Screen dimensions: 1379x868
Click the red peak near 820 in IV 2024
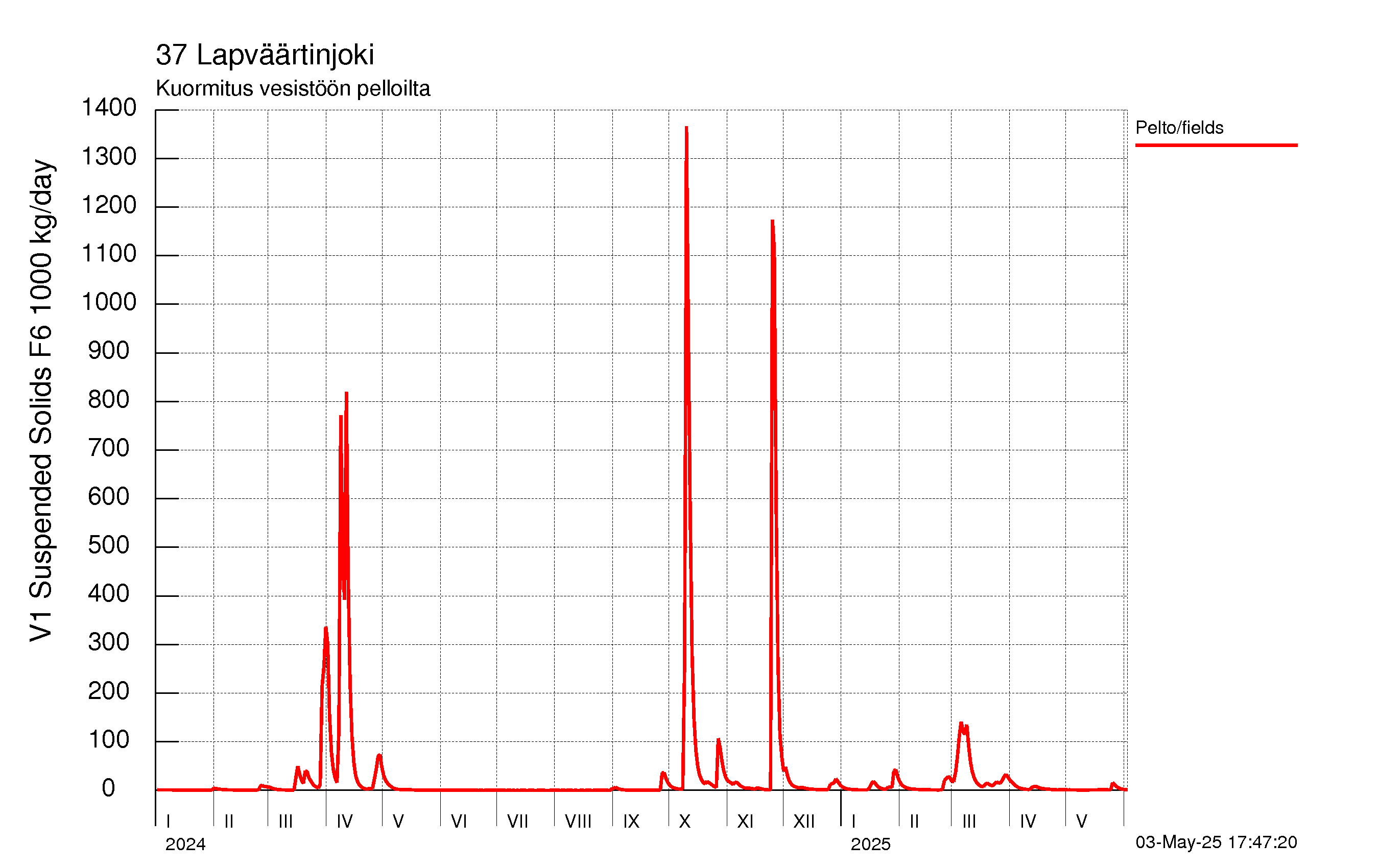click(346, 395)
